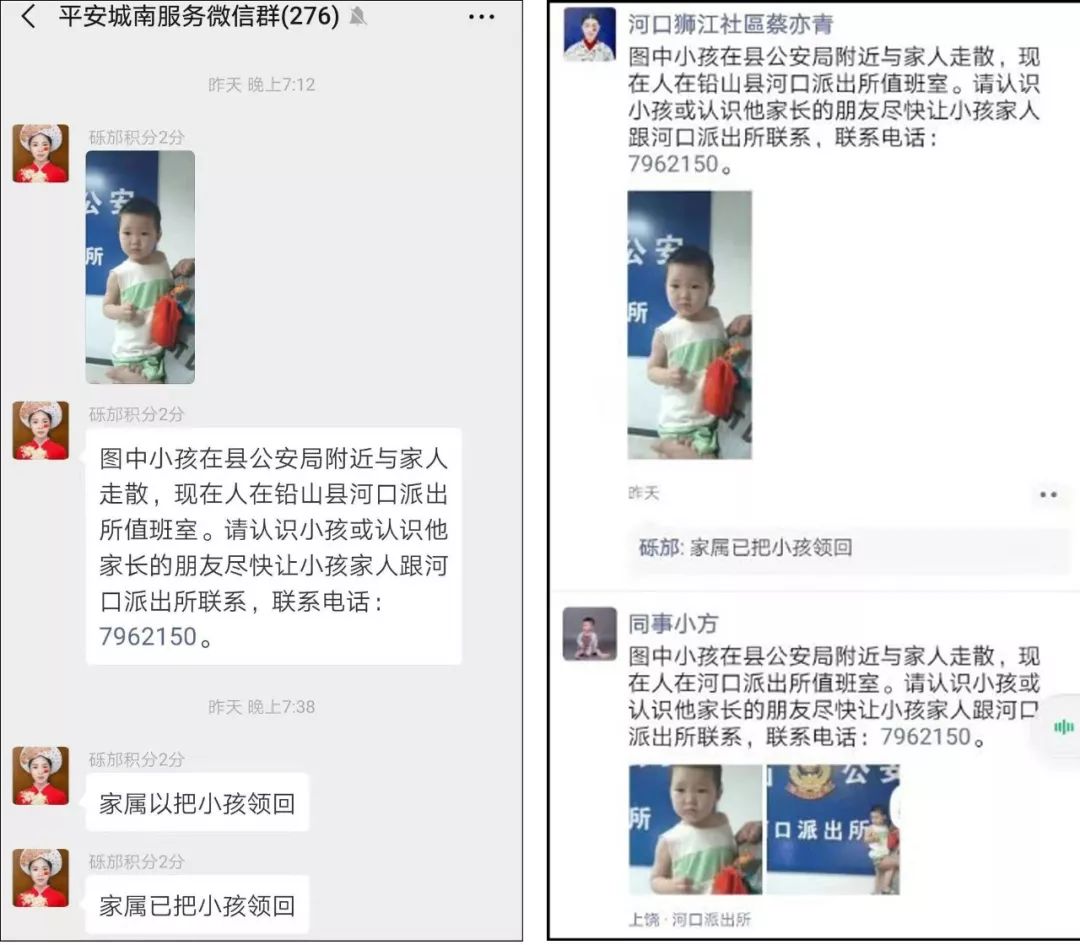Open 河口狮江社區蔡亦青 profile avatar
This screenshot has width=1080, height=945.
click(x=590, y=34)
